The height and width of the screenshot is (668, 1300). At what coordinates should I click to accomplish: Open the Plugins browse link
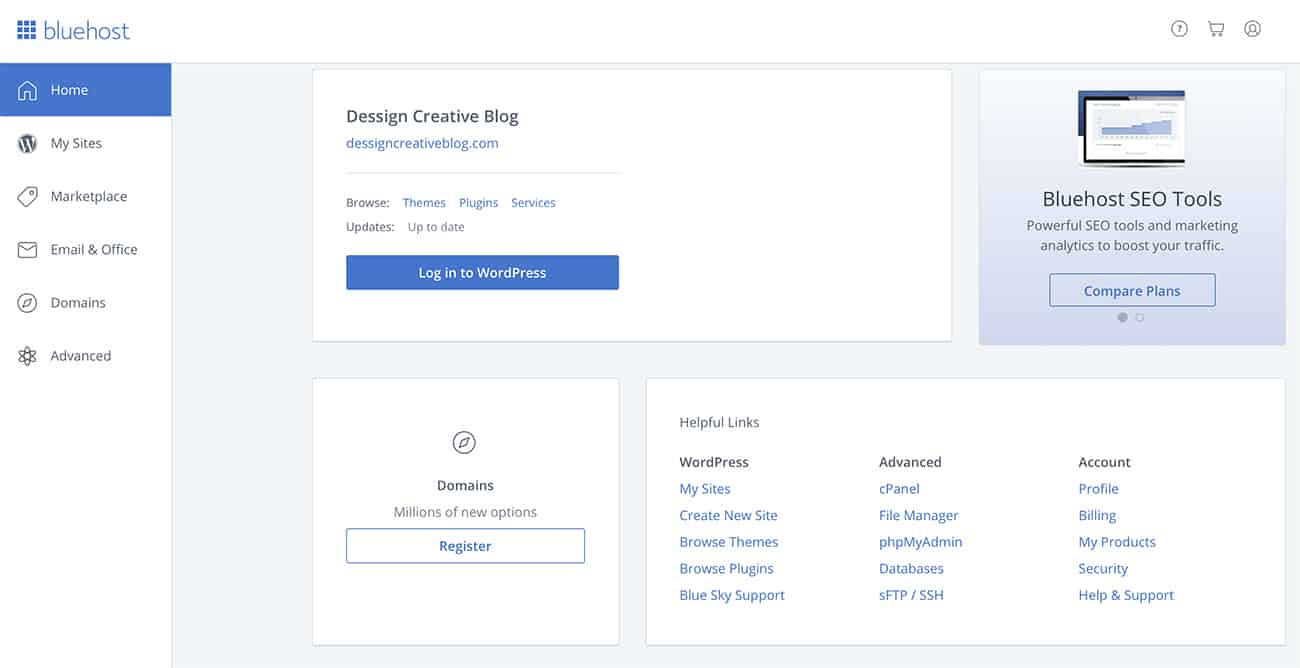click(478, 203)
